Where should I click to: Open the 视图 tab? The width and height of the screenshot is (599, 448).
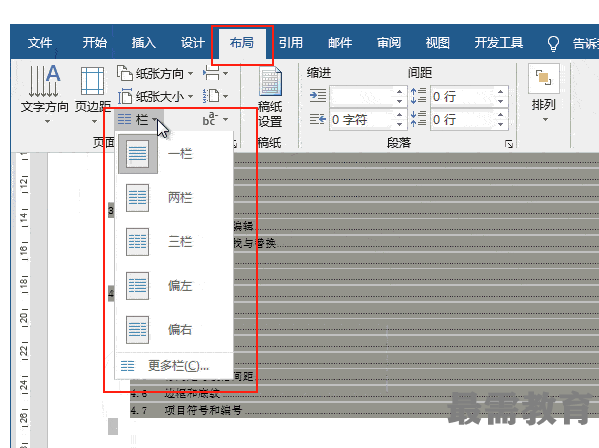click(438, 42)
